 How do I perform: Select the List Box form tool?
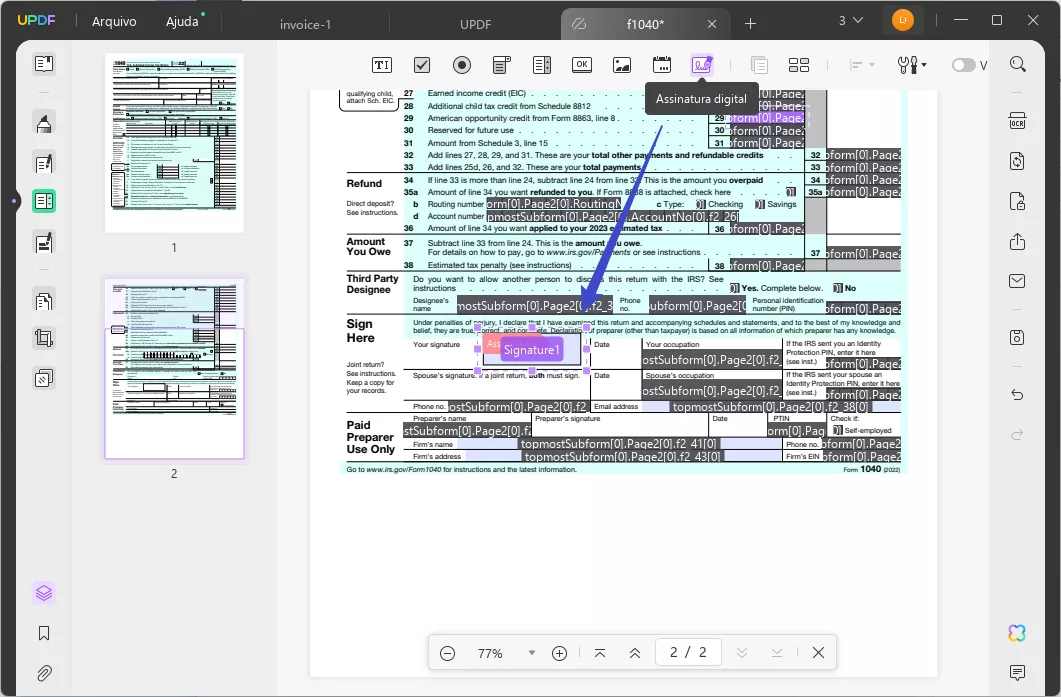point(542,65)
